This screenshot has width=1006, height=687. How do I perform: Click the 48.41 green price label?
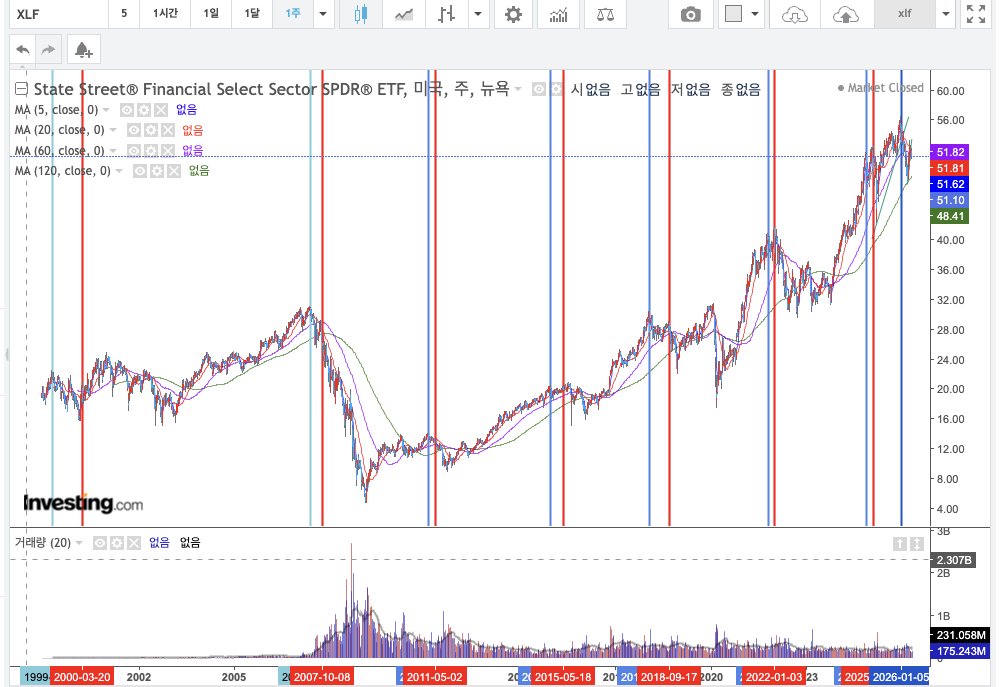tap(950, 216)
